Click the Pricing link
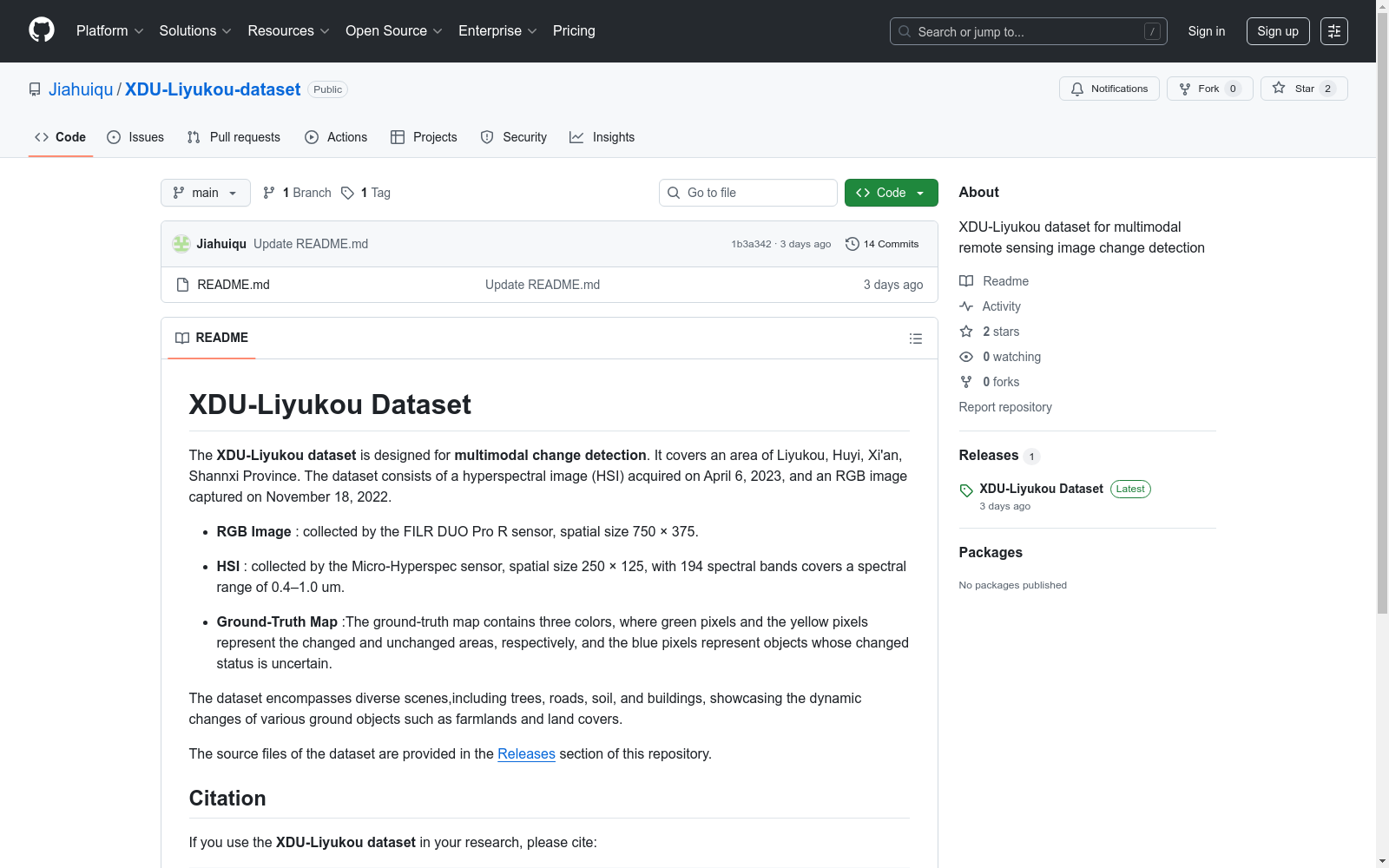Screen dimensions: 1389x868 pyautogui.click(x=574, y=31)
